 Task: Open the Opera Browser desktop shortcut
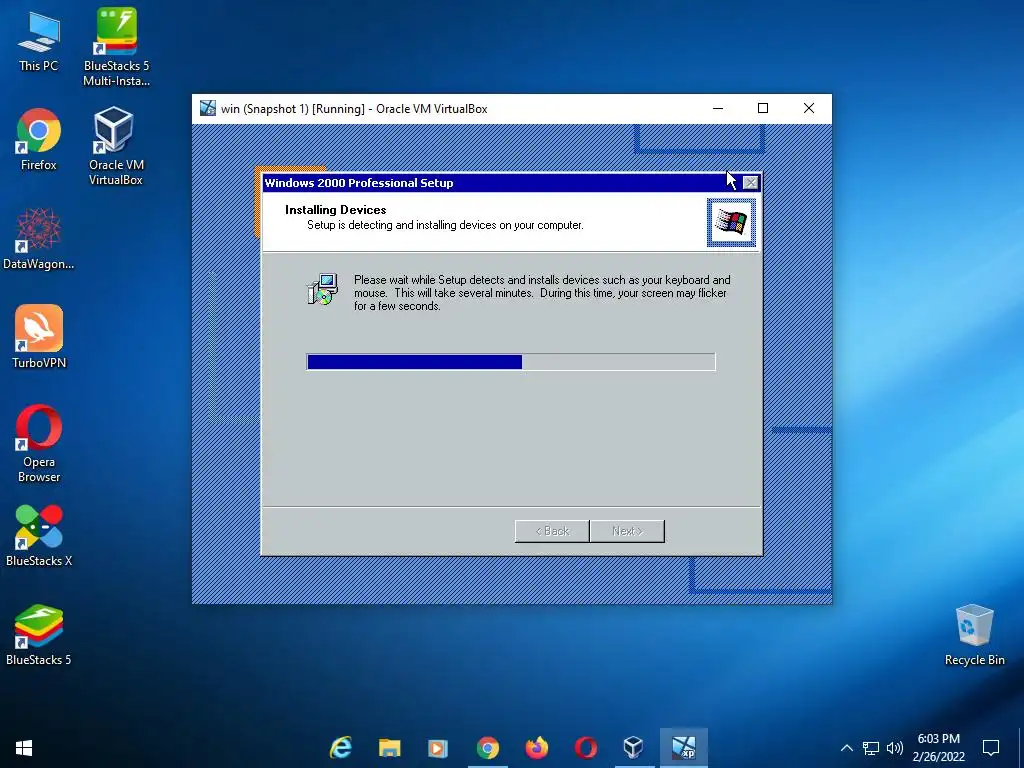pyautogui.click(x=39, y=443)
